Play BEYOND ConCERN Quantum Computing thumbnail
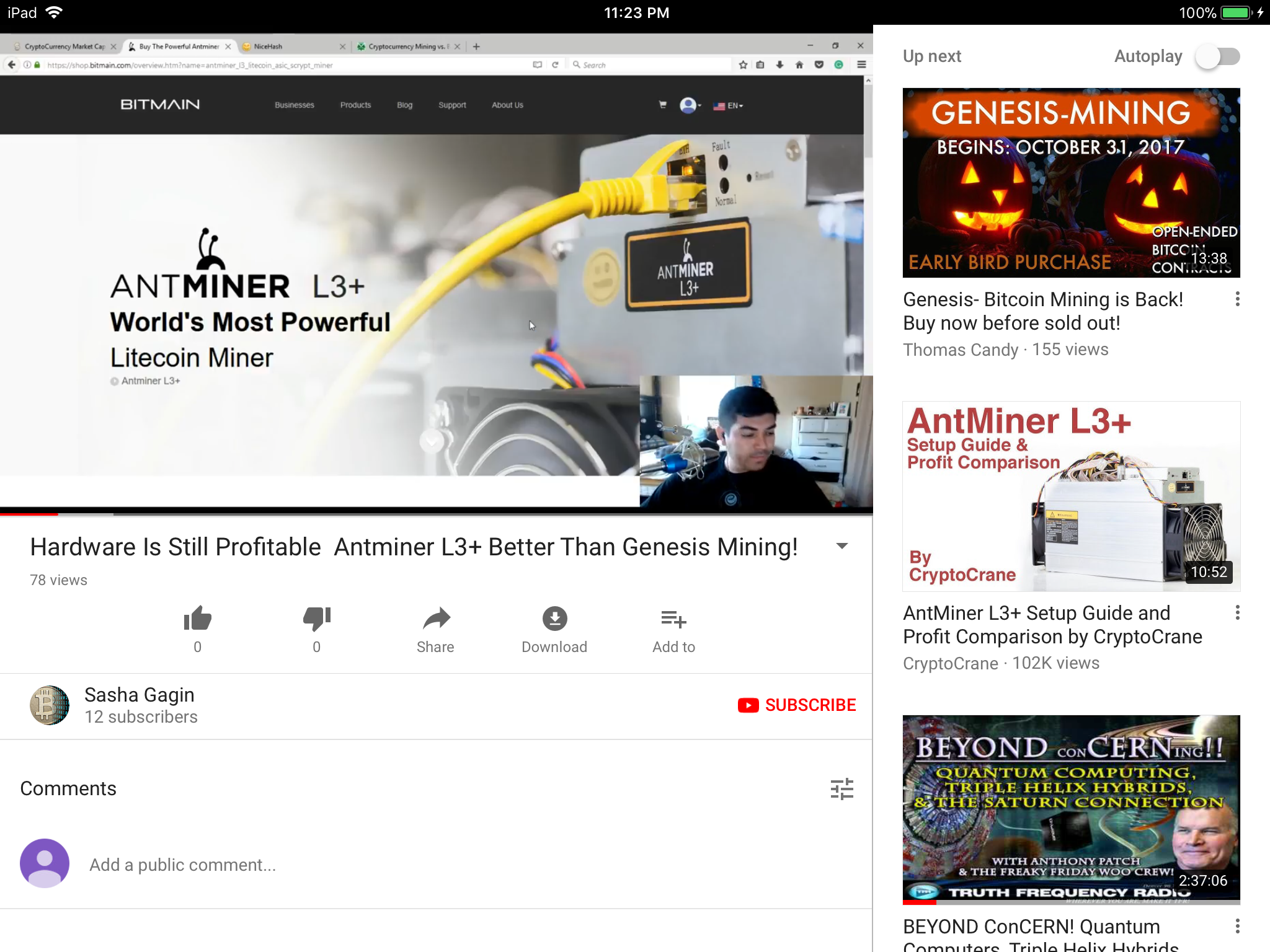The height and width of the screenshot is (952, 1270). [1072, 810]
